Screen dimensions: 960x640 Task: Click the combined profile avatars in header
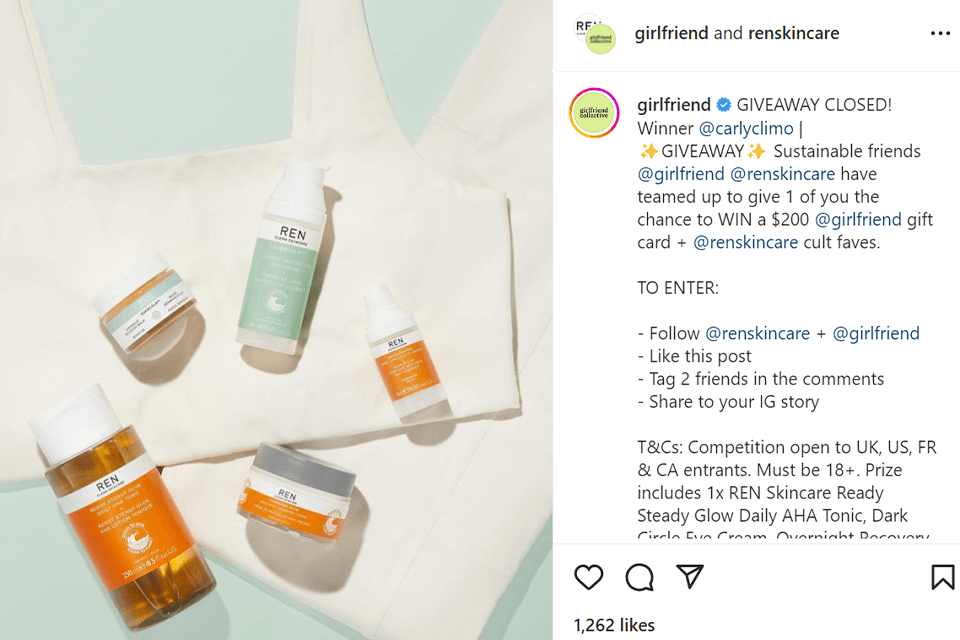(x=595, y=34)
